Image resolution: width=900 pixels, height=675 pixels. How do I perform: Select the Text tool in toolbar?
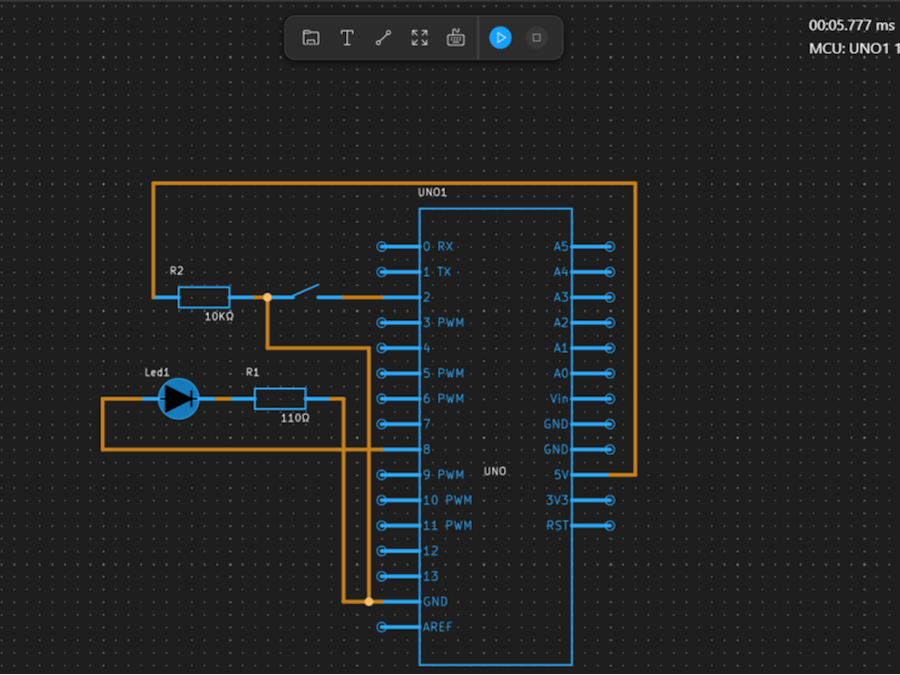click(x=347, y=38)
